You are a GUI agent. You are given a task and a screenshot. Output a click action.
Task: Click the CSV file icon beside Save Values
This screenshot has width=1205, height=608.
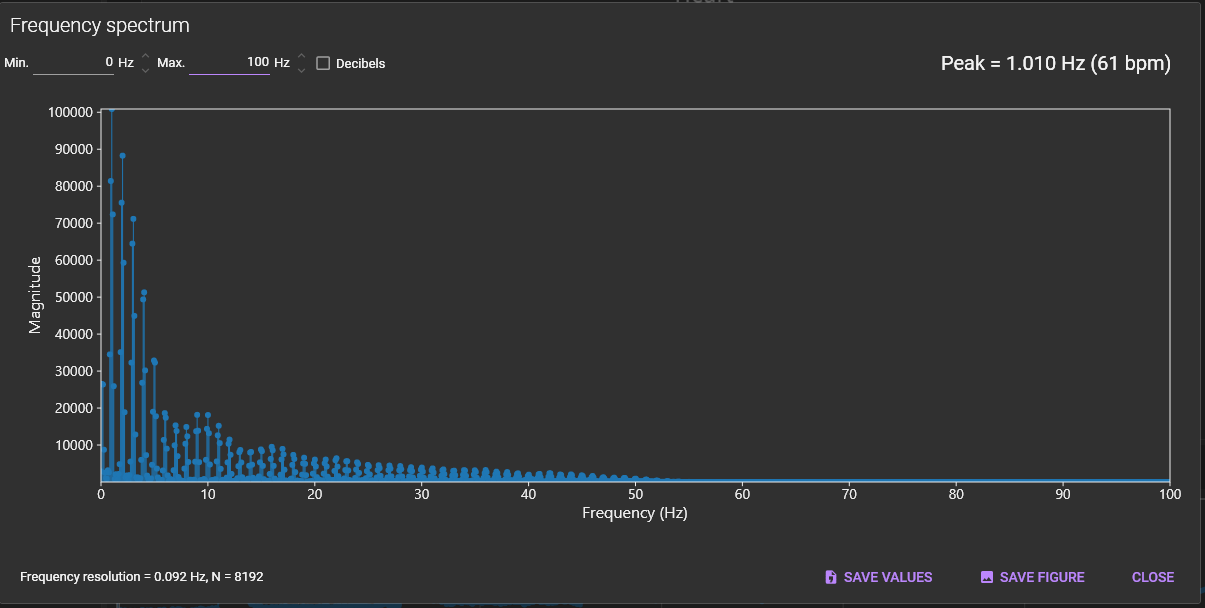(830, 577)
